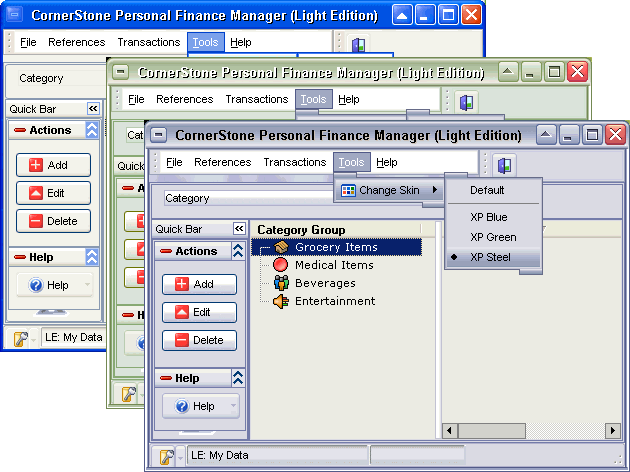Click the Category label in the blue window
The width and height of the screenshot is (630, 472).
tap(41, 78)
